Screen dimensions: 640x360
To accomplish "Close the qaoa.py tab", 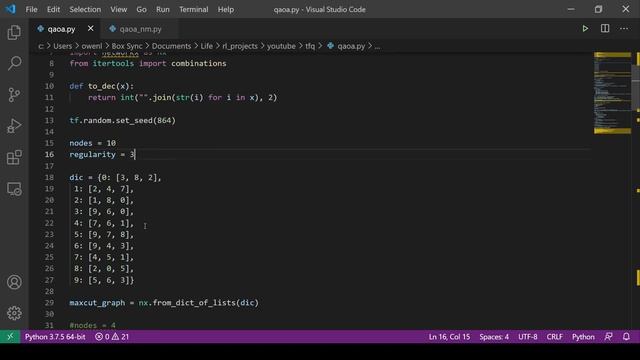I will click(91, 29).
